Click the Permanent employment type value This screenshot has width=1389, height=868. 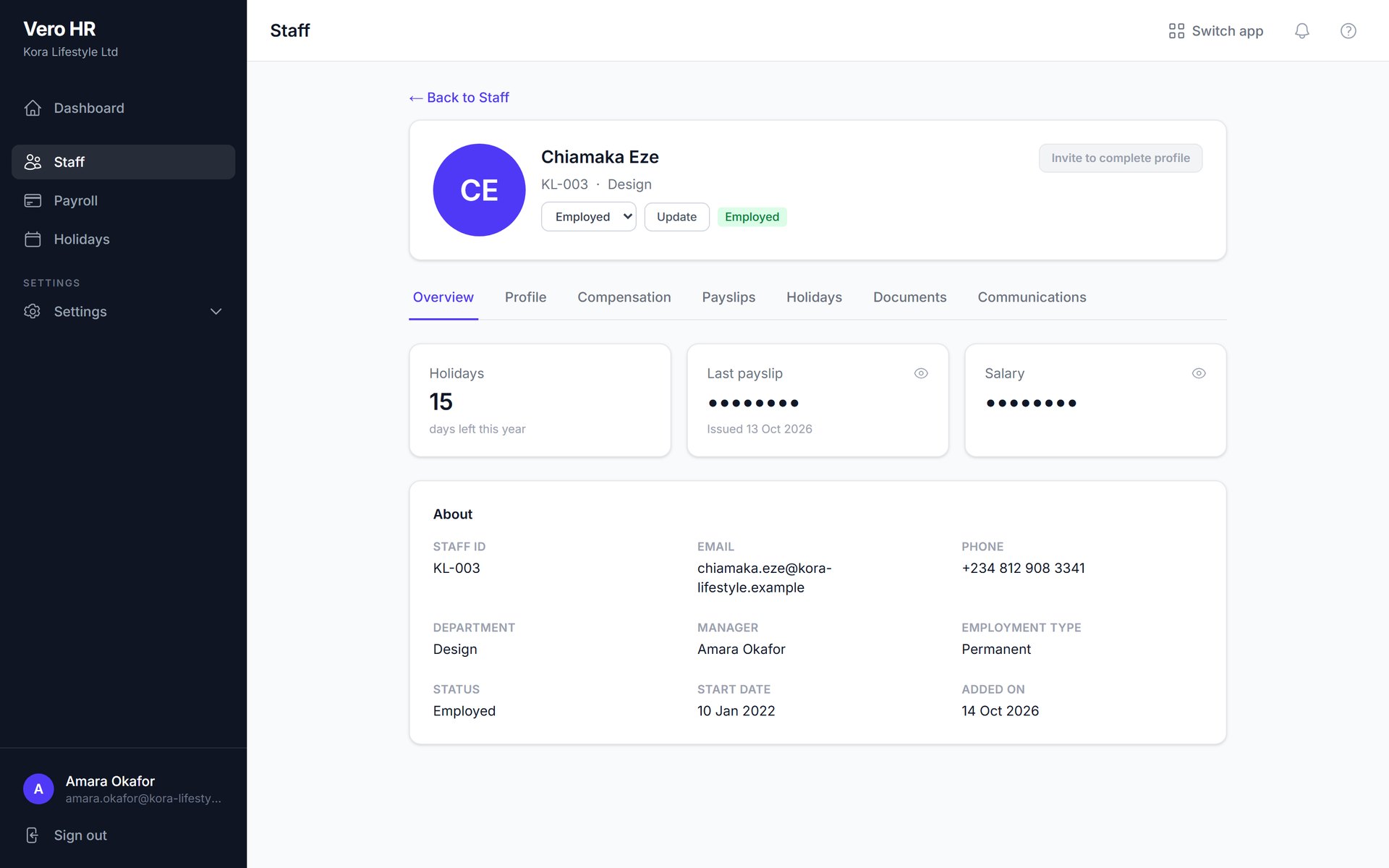[996, 650]
